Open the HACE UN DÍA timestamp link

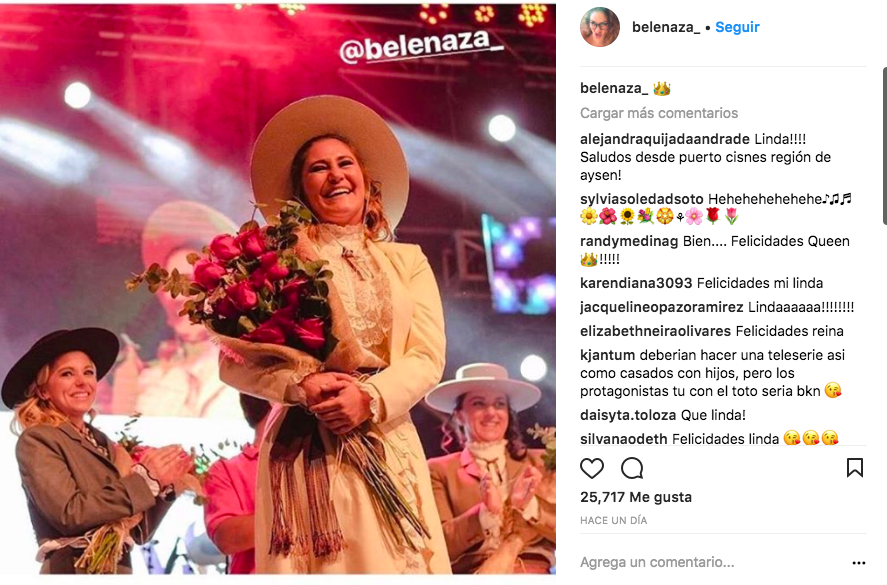pyautogui.click(x=613, y=521)
